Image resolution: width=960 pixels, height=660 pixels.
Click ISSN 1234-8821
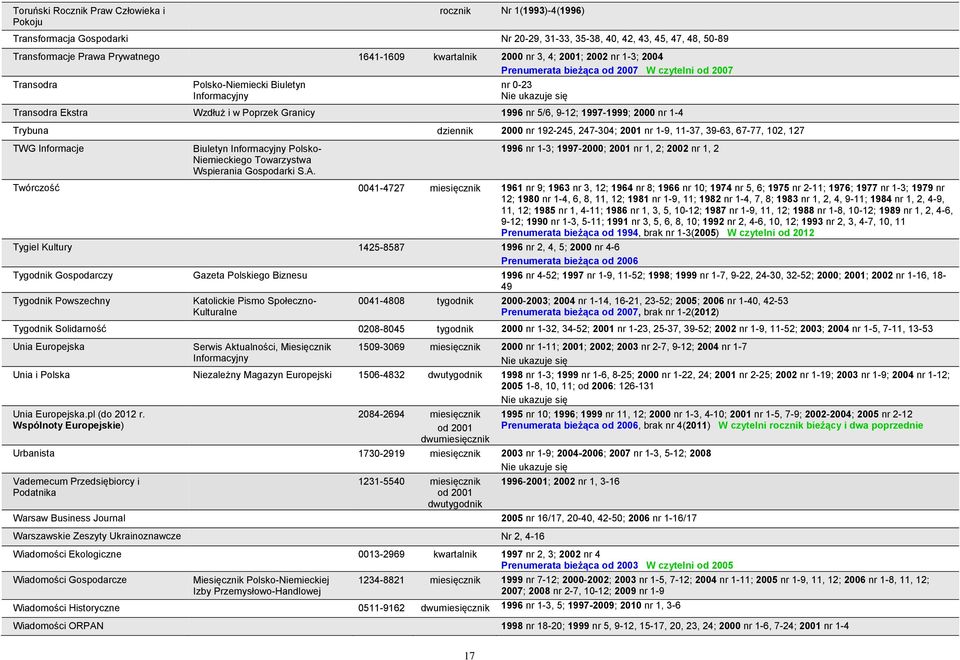pos(381,580)
